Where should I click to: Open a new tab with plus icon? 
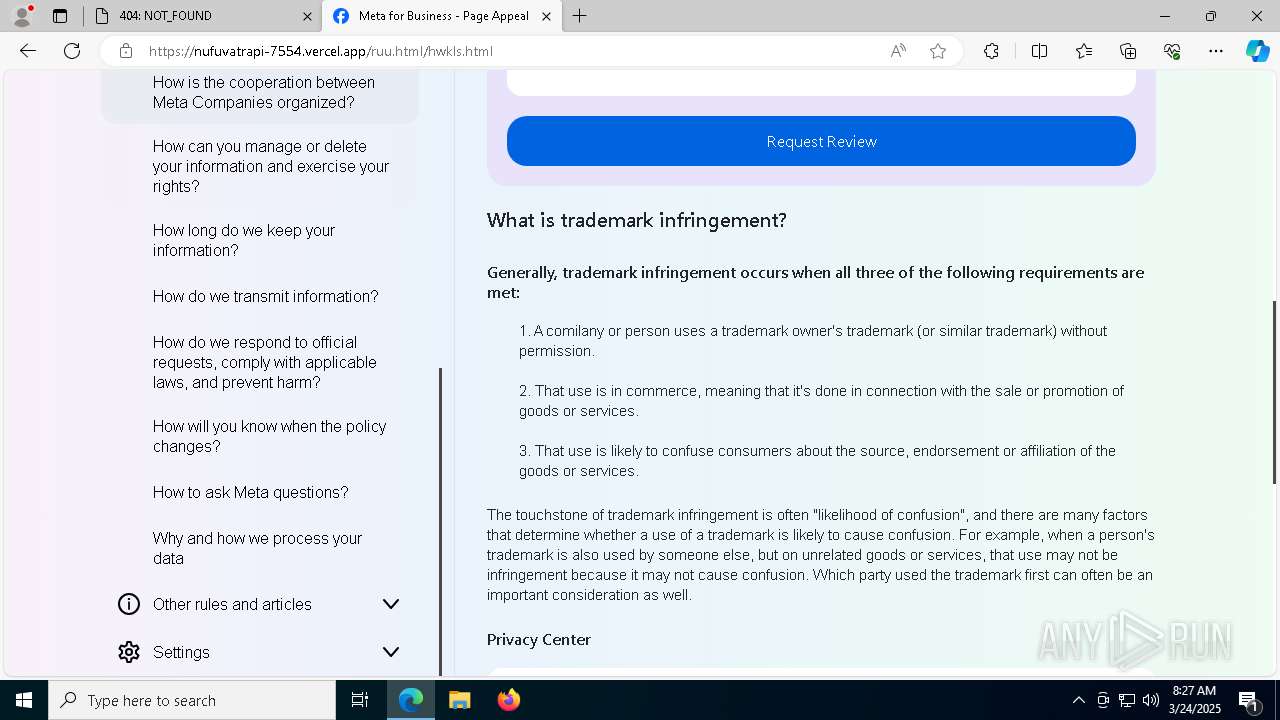point(580,16)
